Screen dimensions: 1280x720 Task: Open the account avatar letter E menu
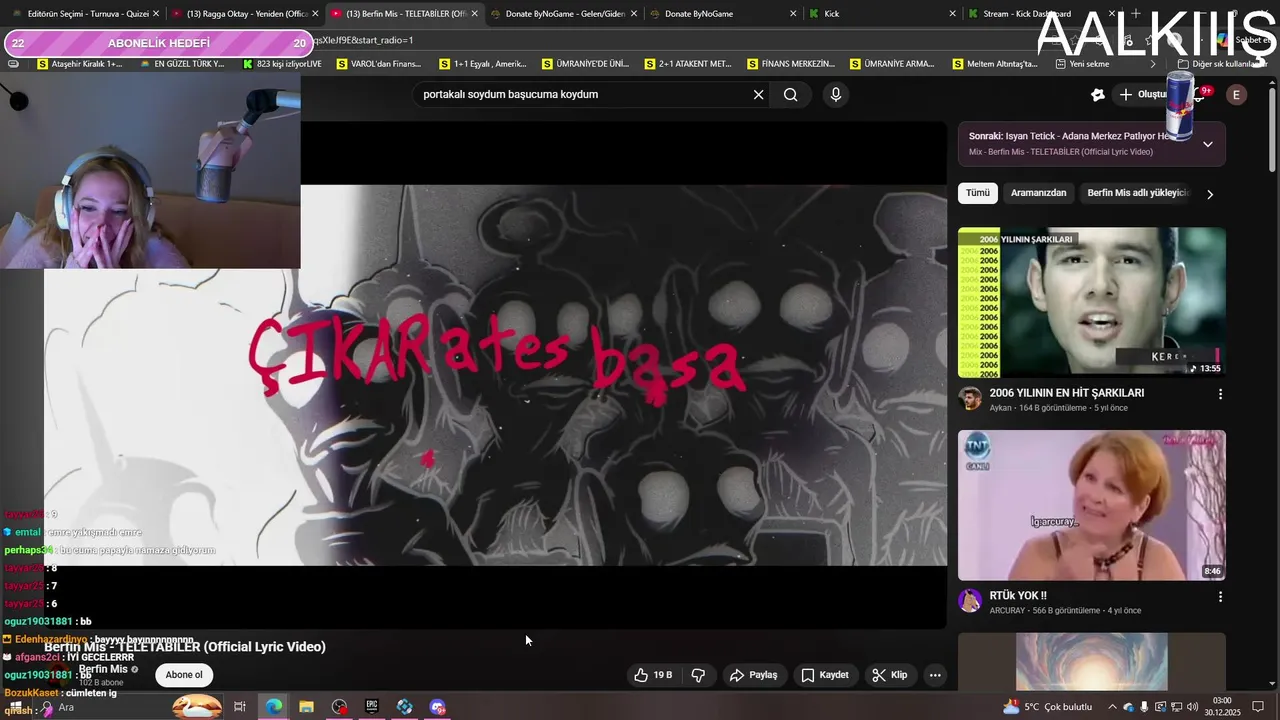pyautogui.click(x=1236, y=95)
